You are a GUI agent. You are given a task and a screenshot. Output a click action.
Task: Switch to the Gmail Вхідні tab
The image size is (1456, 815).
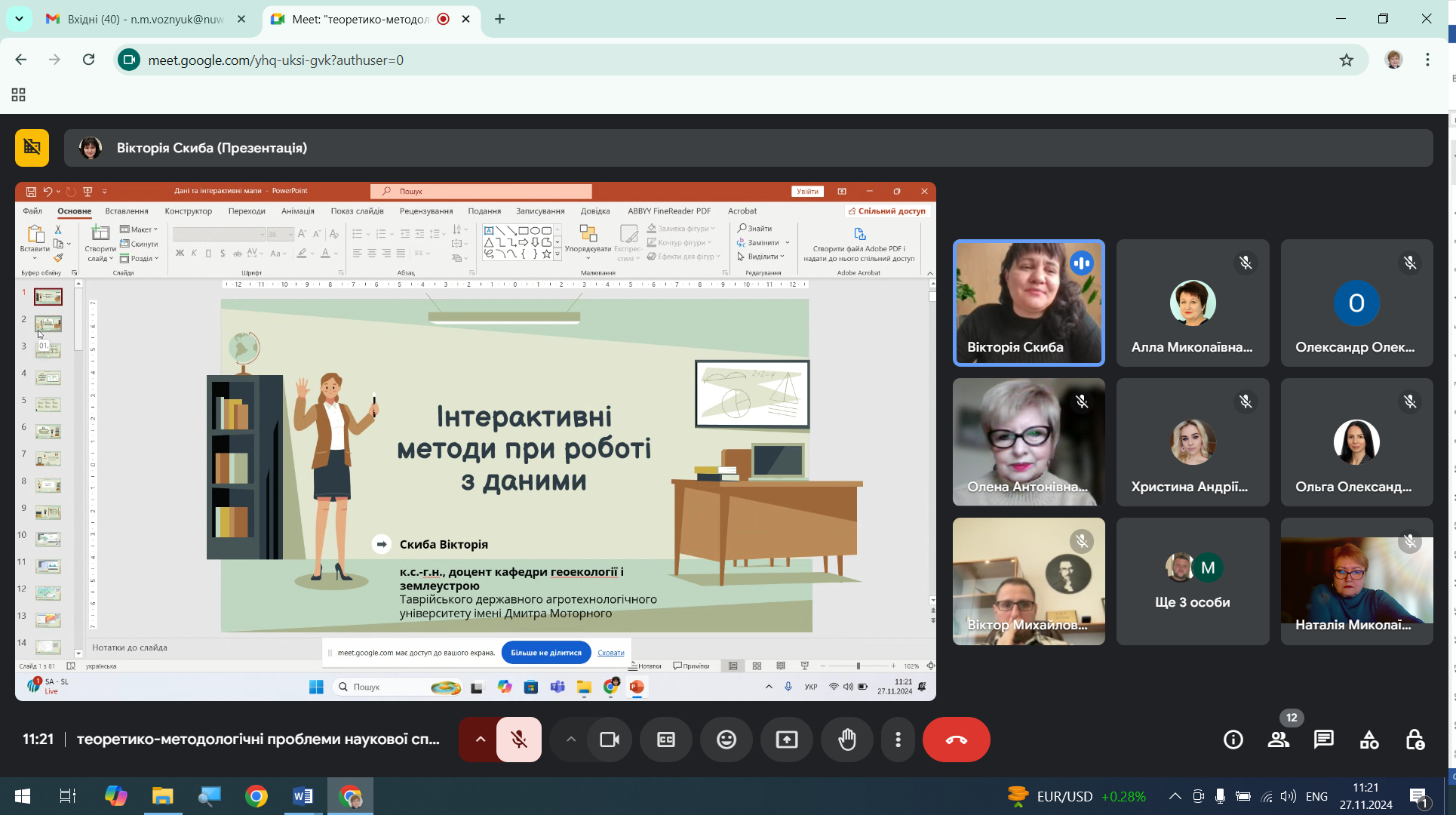coord(145,19)
